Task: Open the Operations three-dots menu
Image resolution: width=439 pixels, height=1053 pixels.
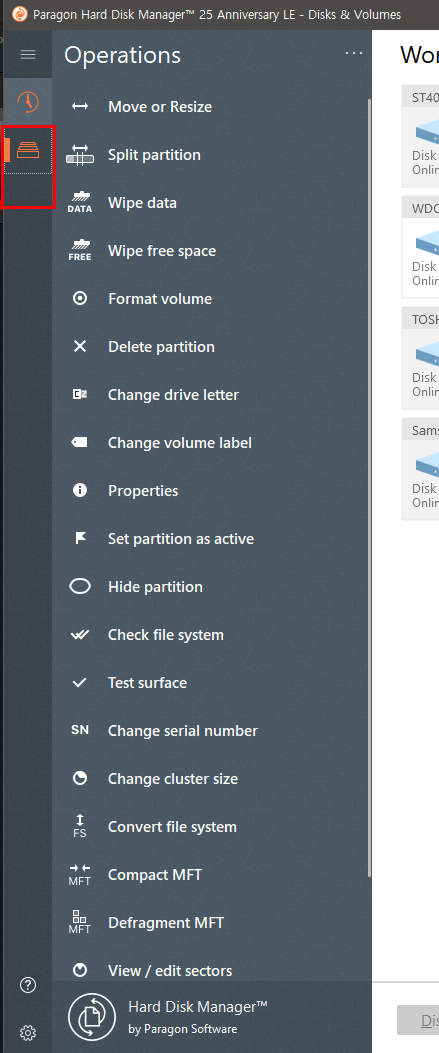Action: [x=354, y=54]
